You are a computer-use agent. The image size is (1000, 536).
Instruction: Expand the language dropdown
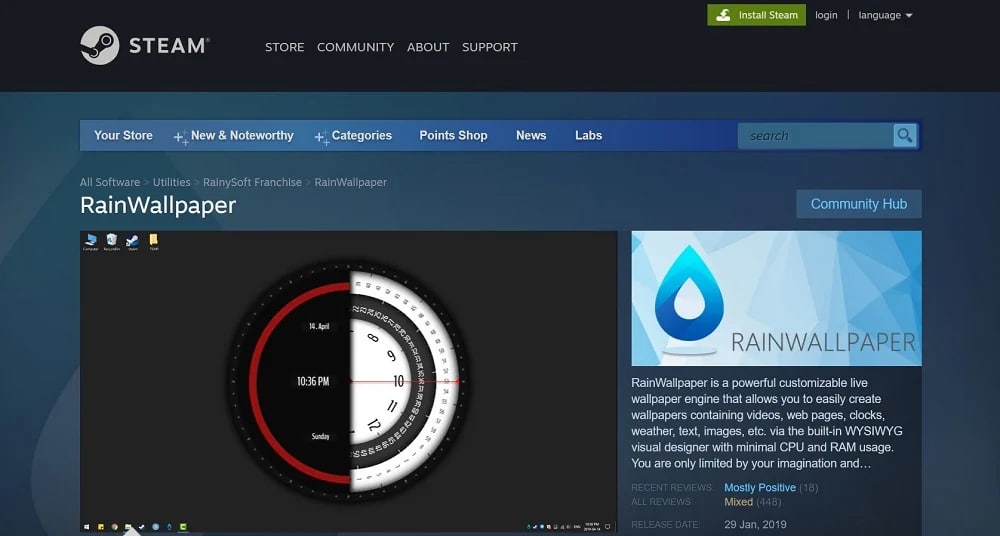tap(885, 15)
